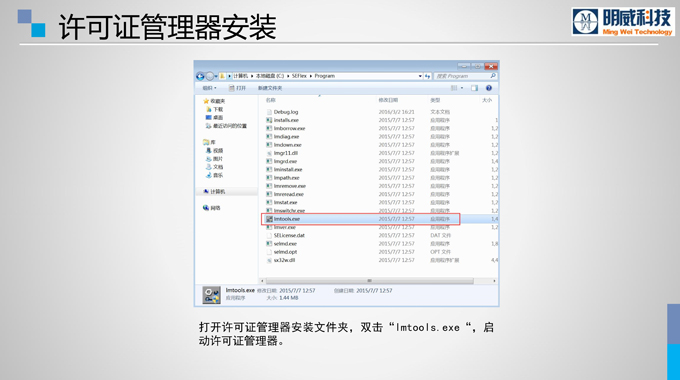This screenshot has width=680, height=380.
Task: Select 下载 under favorites
Action: (x=218, y=110)
